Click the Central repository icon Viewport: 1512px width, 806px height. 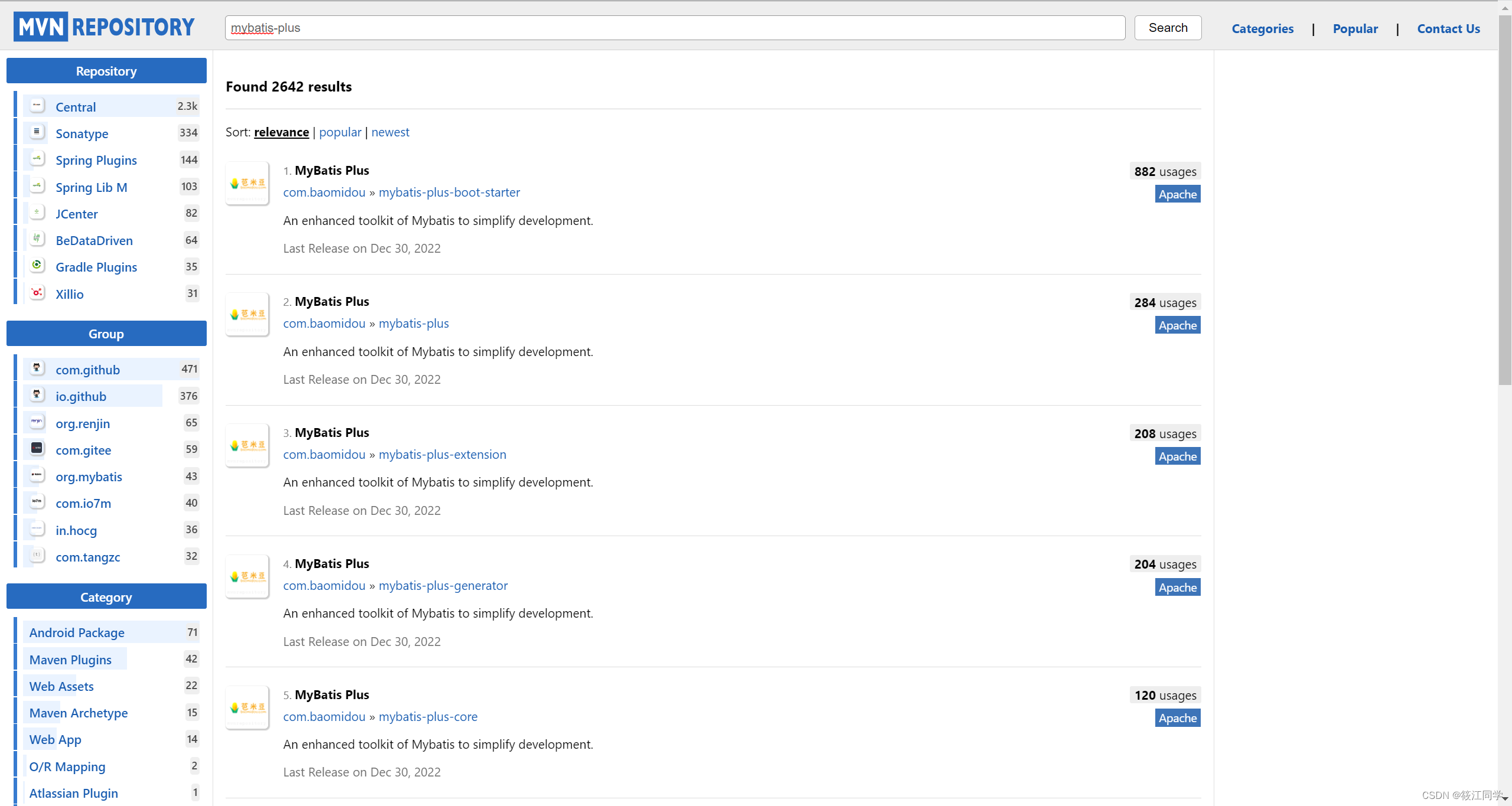click(37, 106)
